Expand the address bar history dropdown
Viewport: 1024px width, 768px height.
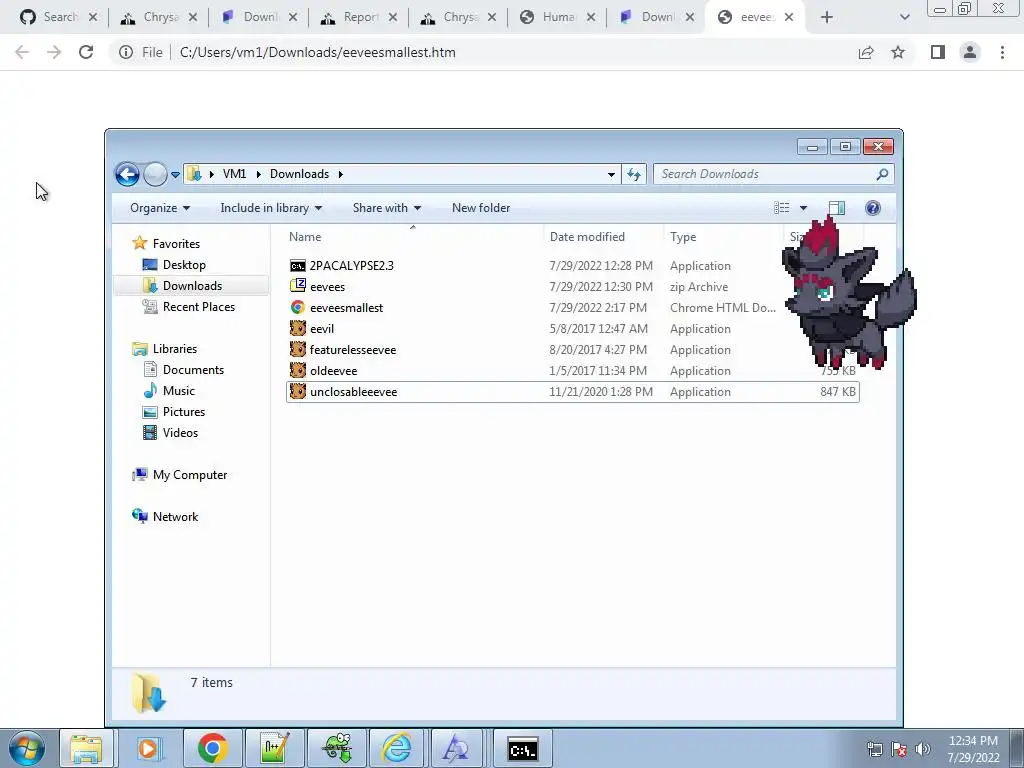click(611, 174)
